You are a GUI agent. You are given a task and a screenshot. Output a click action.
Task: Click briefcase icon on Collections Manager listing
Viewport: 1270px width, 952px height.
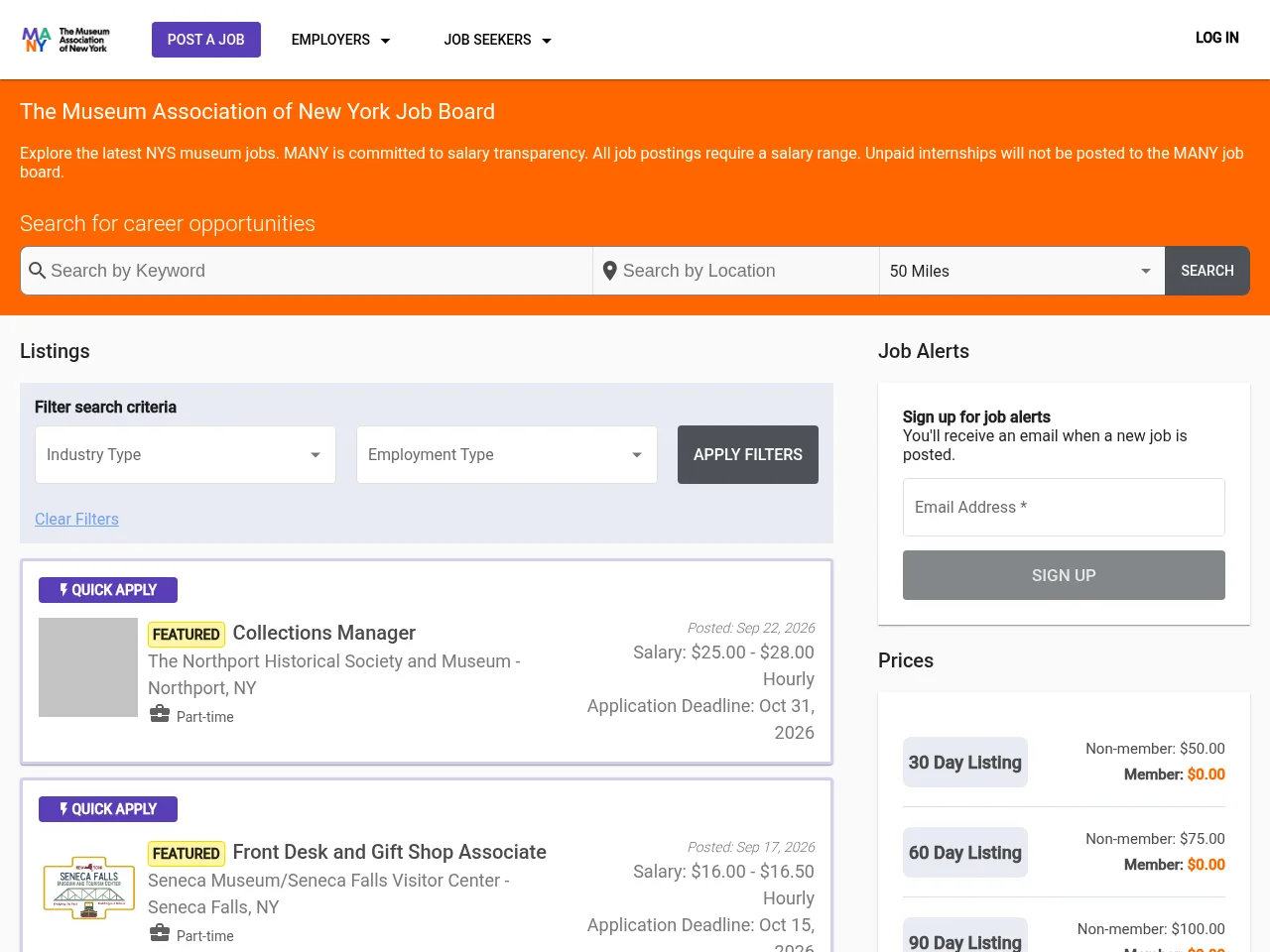160,714
